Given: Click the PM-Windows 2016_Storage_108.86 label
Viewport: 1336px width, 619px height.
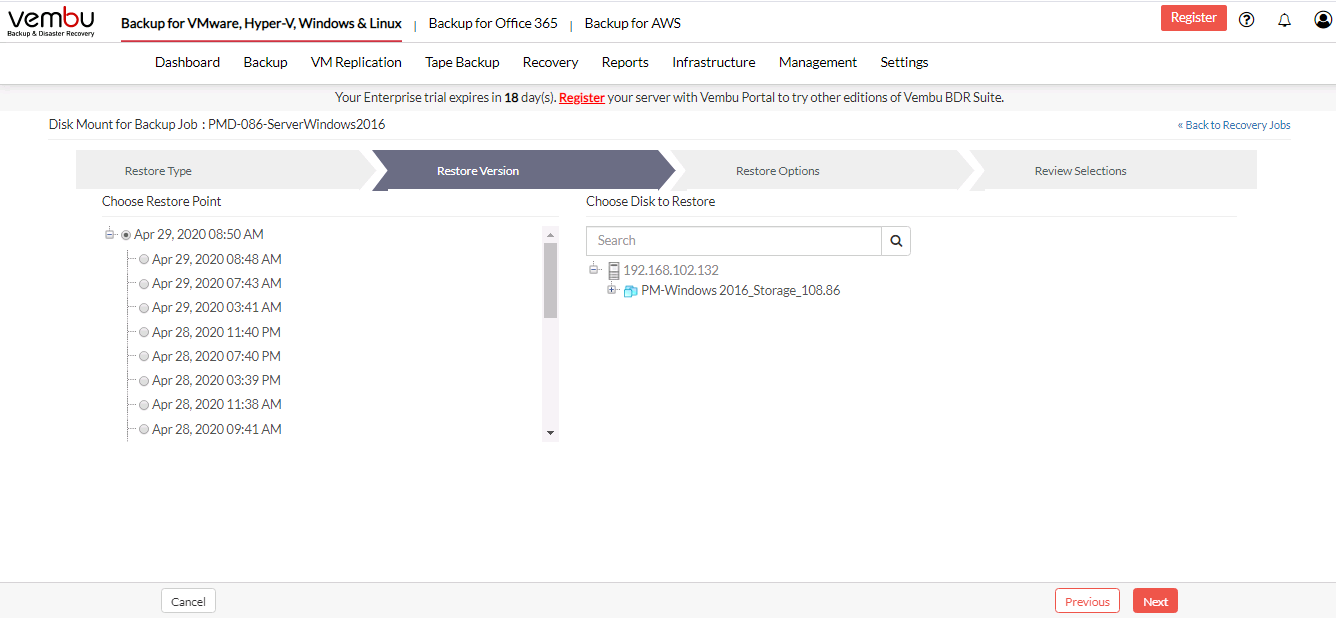Looking at the screenshot, I should [741, 291].
